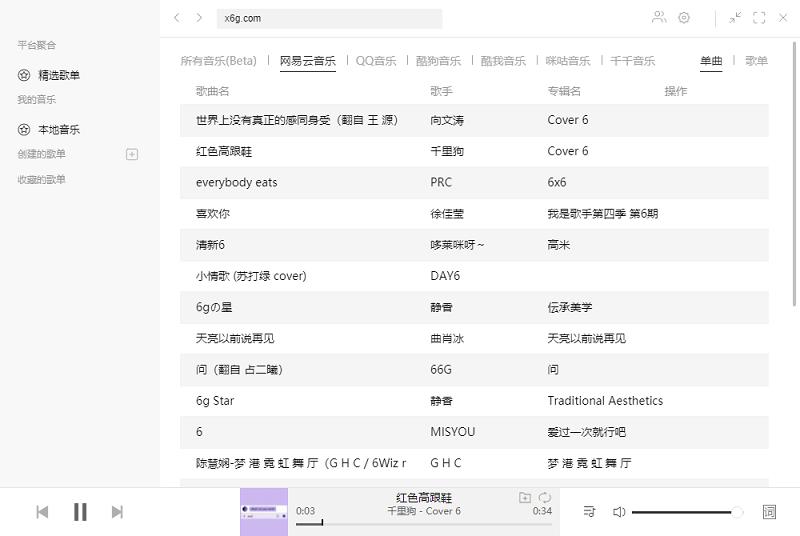Click artist 66G
This screenshot has width=800, height=536.
coord(441,369)
